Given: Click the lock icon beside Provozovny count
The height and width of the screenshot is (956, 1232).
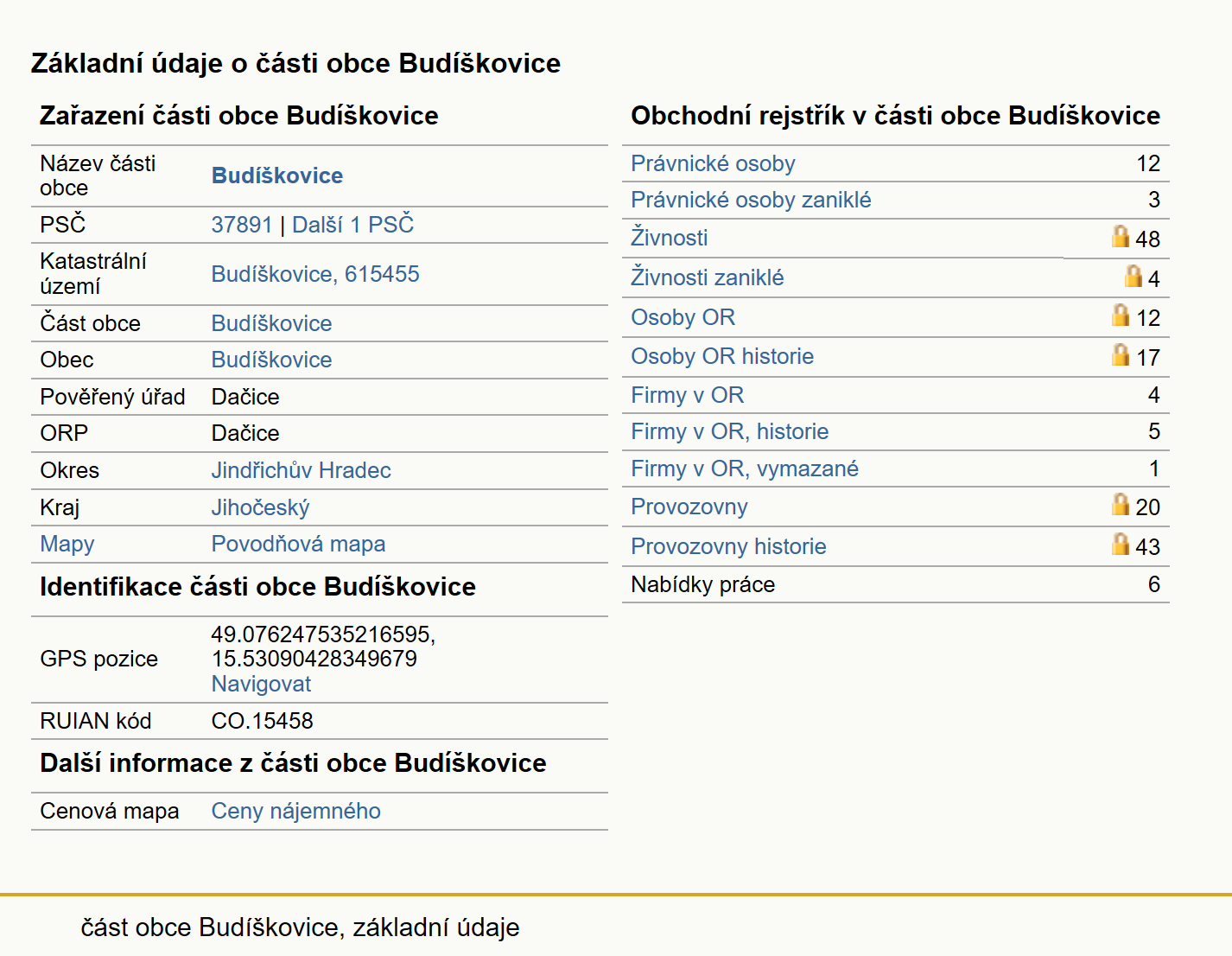Looking at the screenshot, I should (x=1121, y=504).
